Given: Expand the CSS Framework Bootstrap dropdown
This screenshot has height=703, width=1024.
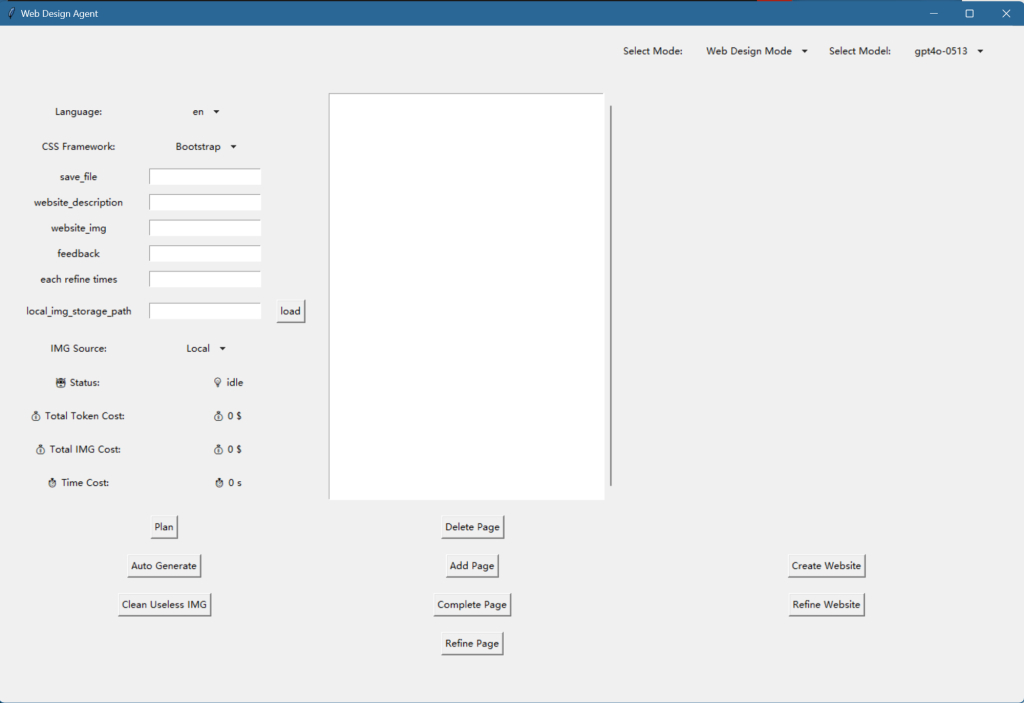Looking at the screenshot, I should 206,147.
